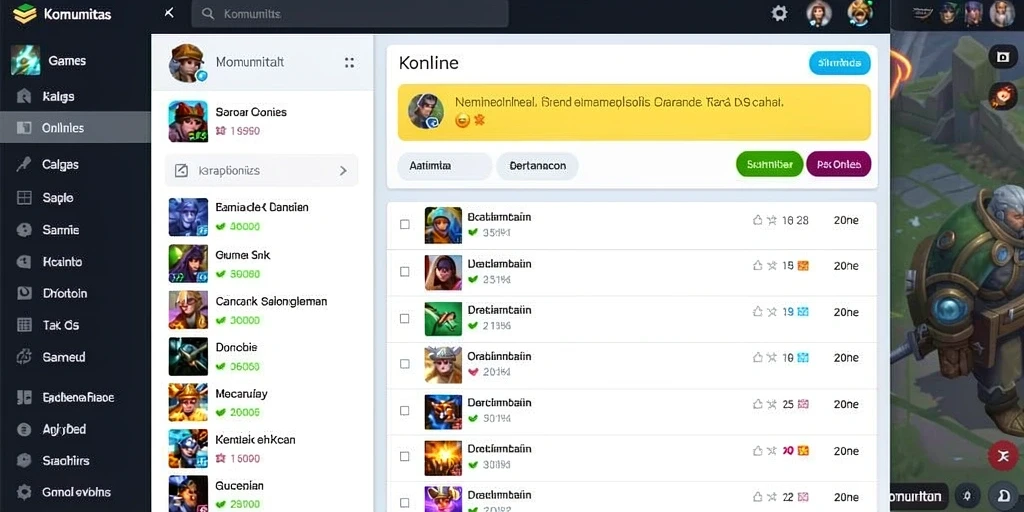
Task: Click the Tak Os grid icon in sidebar
Action: pyautogui.click(x=24, y=325)
